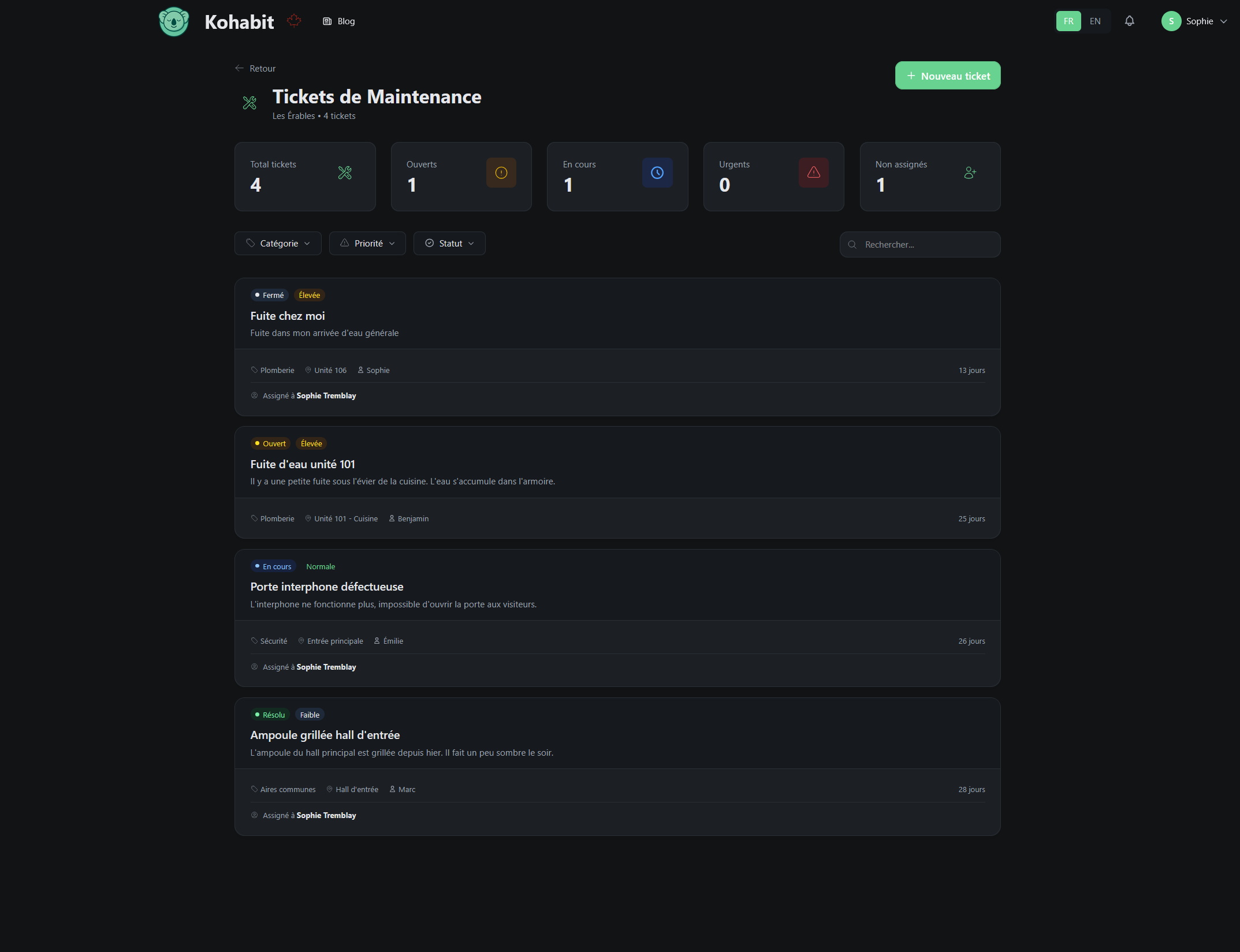Switch language to FR

point(1068,21)
